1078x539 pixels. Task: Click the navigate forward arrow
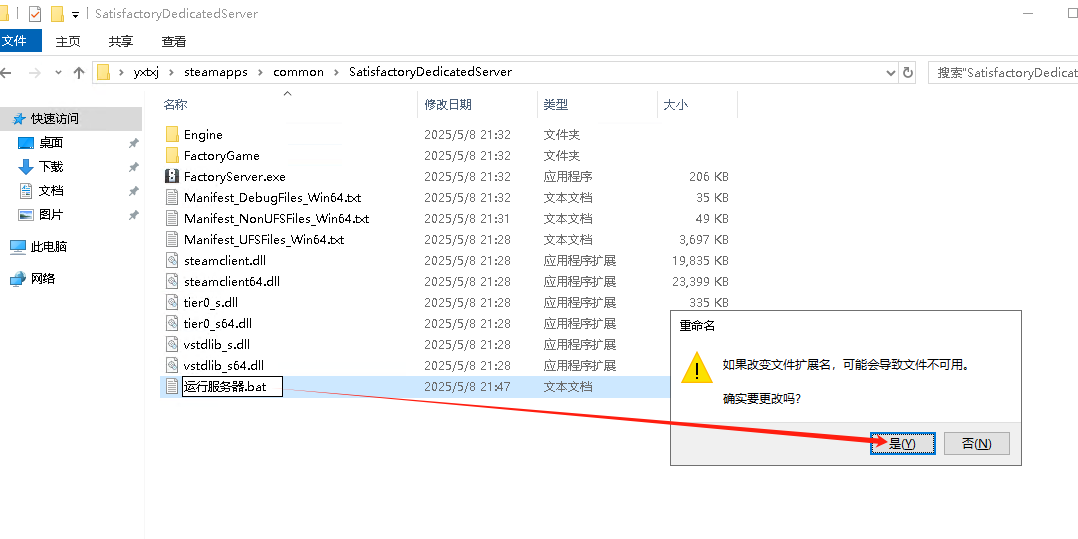pyautogui.click(x=34, y=72)
